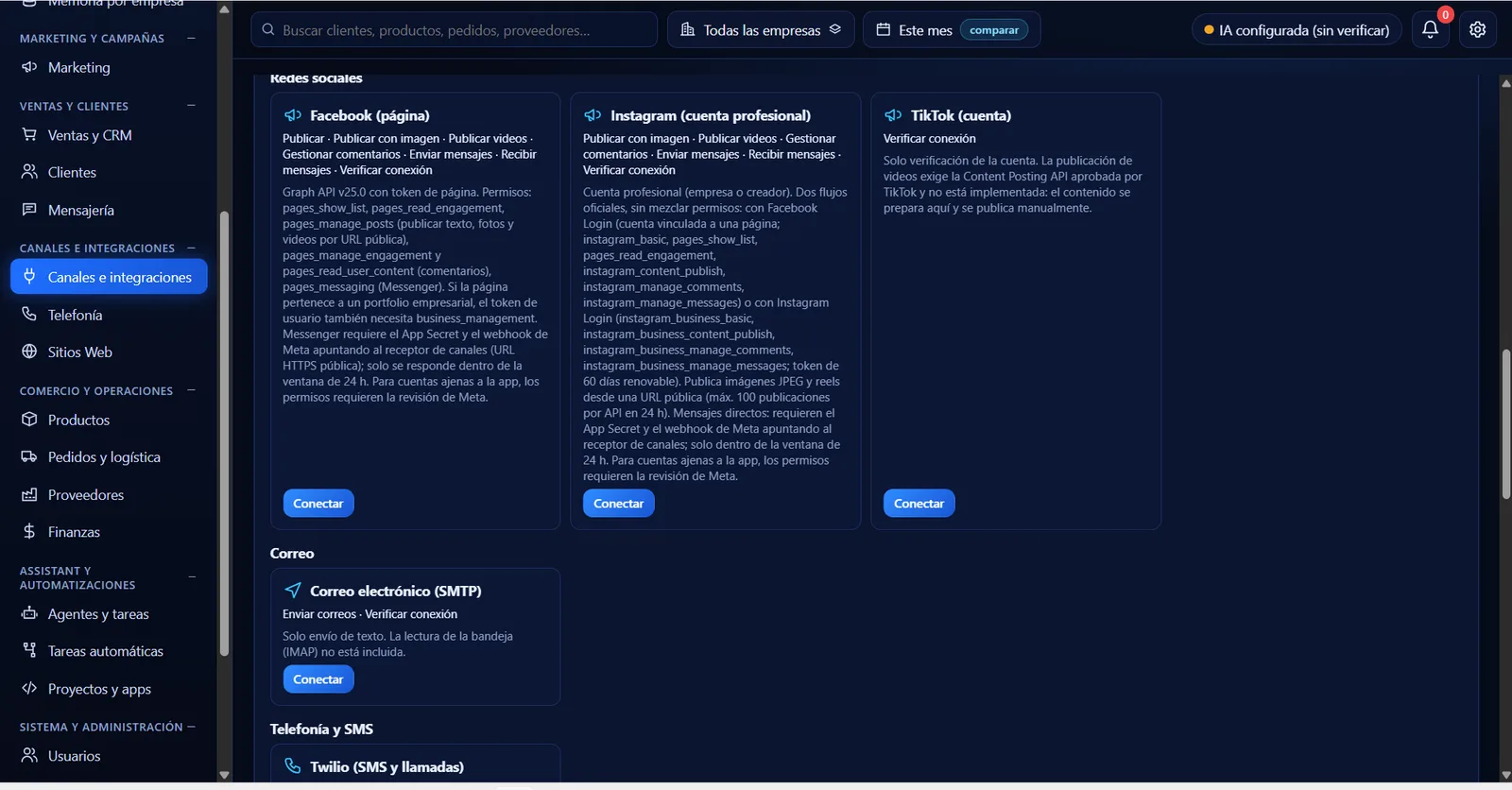This screenshot has height=790, width=1512.
Task: Click the search field for clientes and productos
Action: 455,29
